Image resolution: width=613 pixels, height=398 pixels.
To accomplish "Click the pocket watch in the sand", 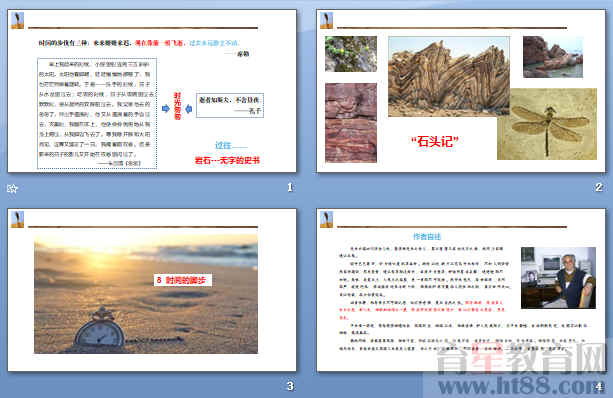I will point(100,329).
